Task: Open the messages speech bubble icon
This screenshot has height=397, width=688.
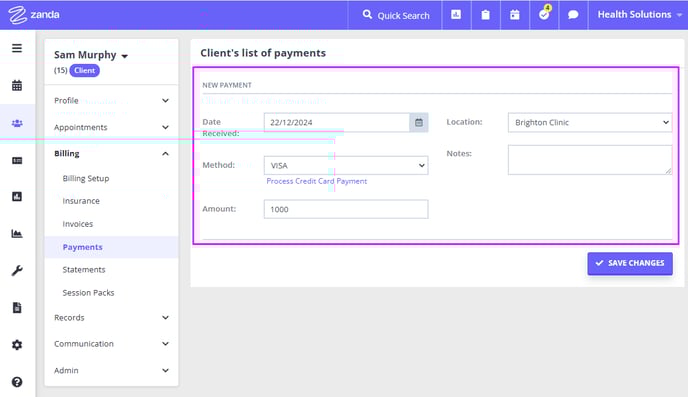Action: [x=573, y=14]
